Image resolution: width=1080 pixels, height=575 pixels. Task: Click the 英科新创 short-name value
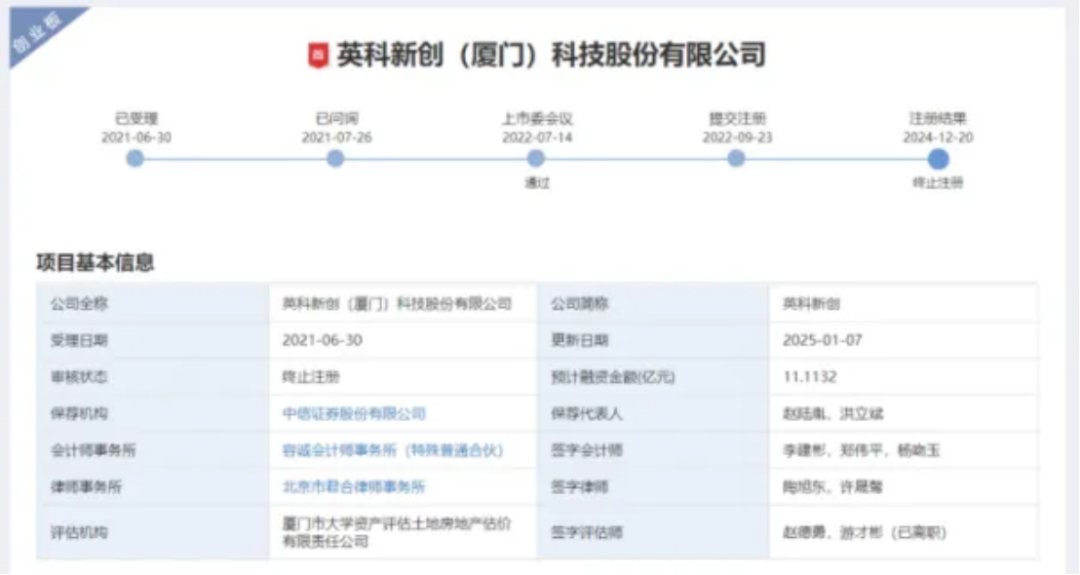(x=811, y=304)
